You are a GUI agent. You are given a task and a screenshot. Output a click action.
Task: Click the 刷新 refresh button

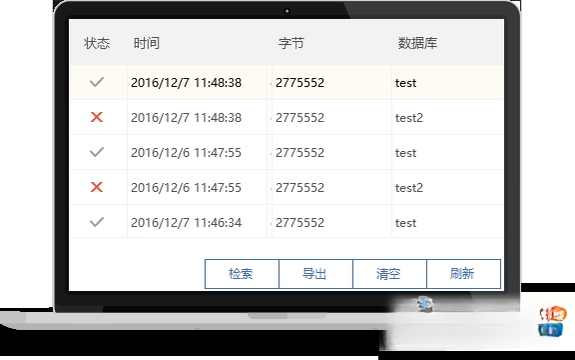coord(464,274)
